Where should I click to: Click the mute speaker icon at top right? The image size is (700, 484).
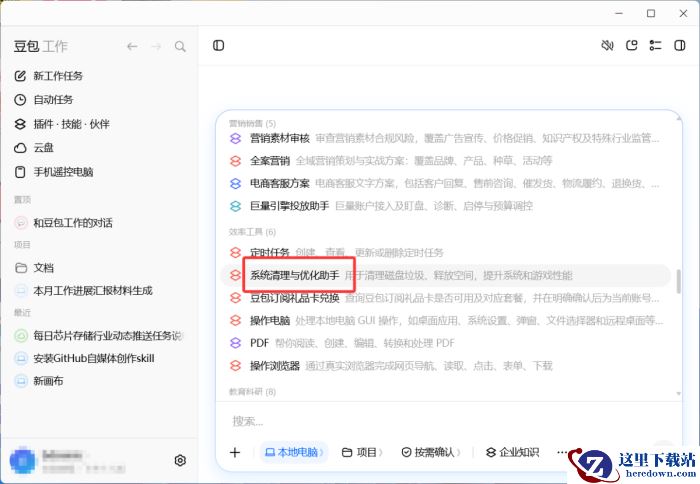pyautogui.click(x=607, y=46)
